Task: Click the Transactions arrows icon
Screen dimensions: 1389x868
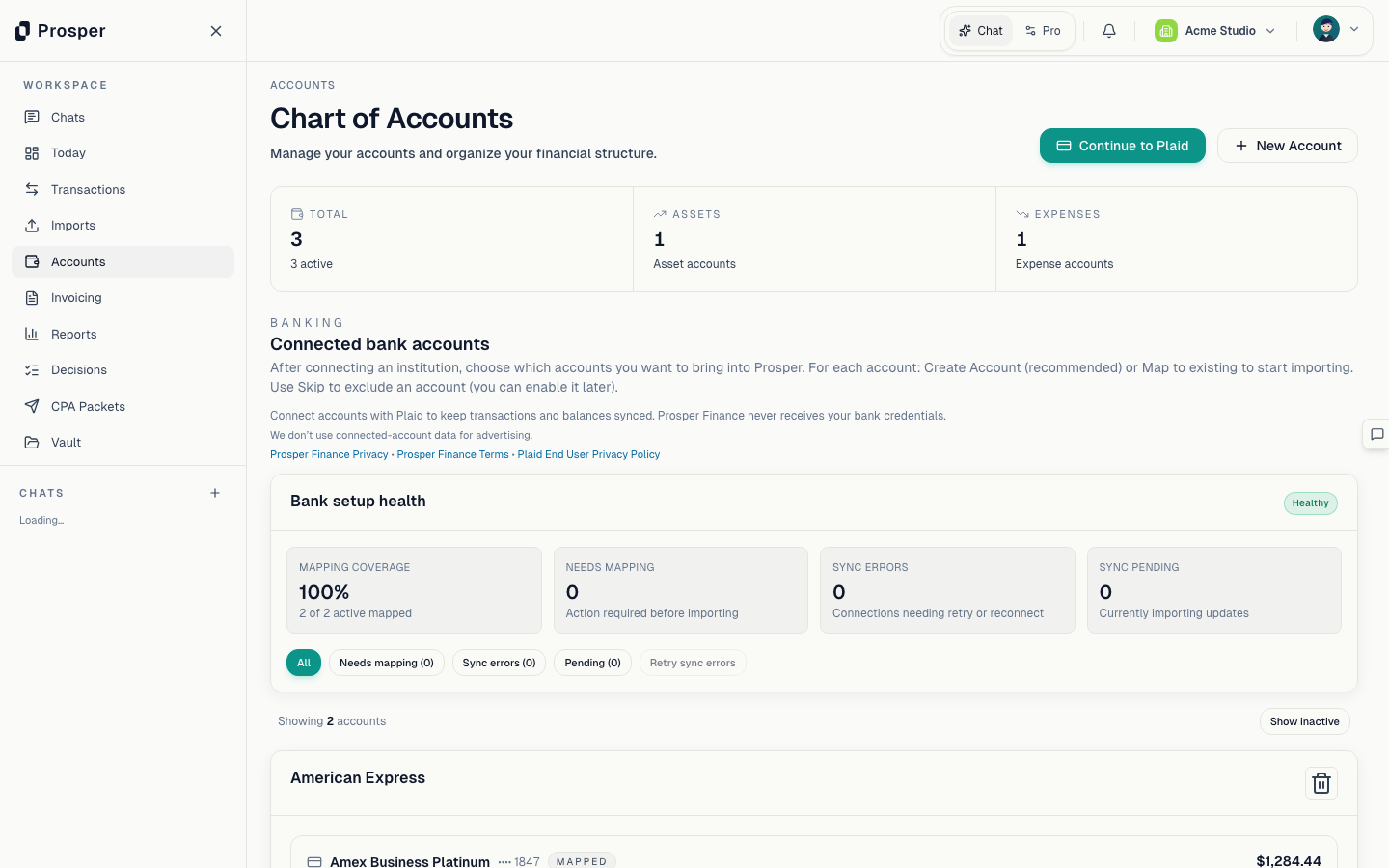Action: tap(32, 189)
